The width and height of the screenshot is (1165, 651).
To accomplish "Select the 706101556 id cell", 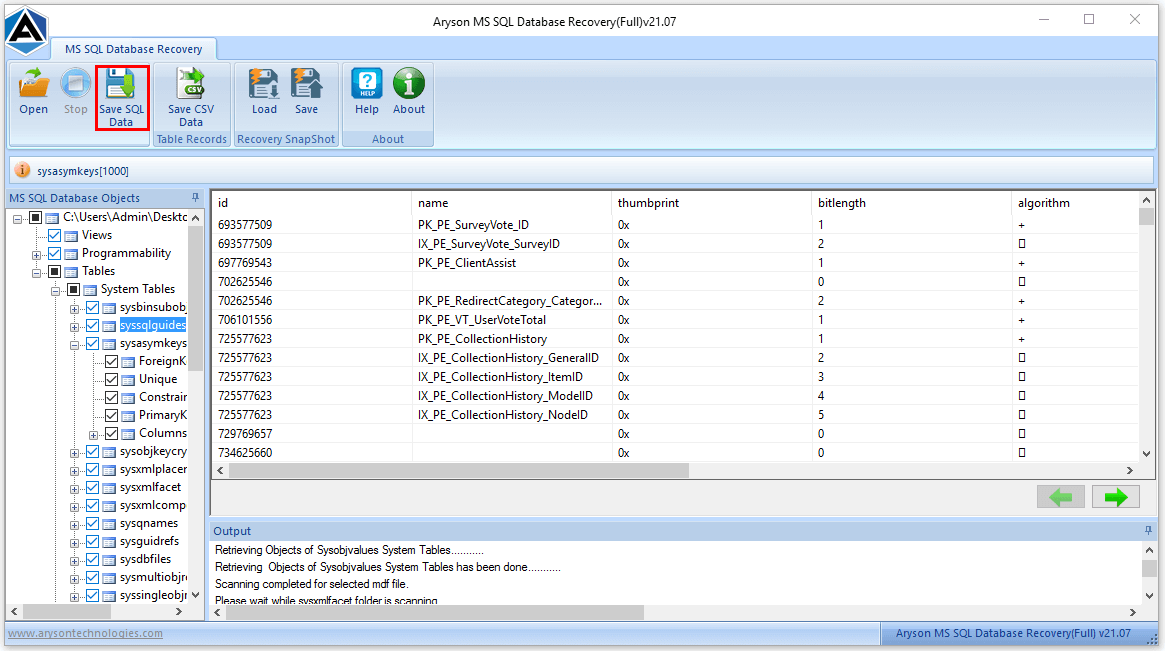I will (312, 320).
